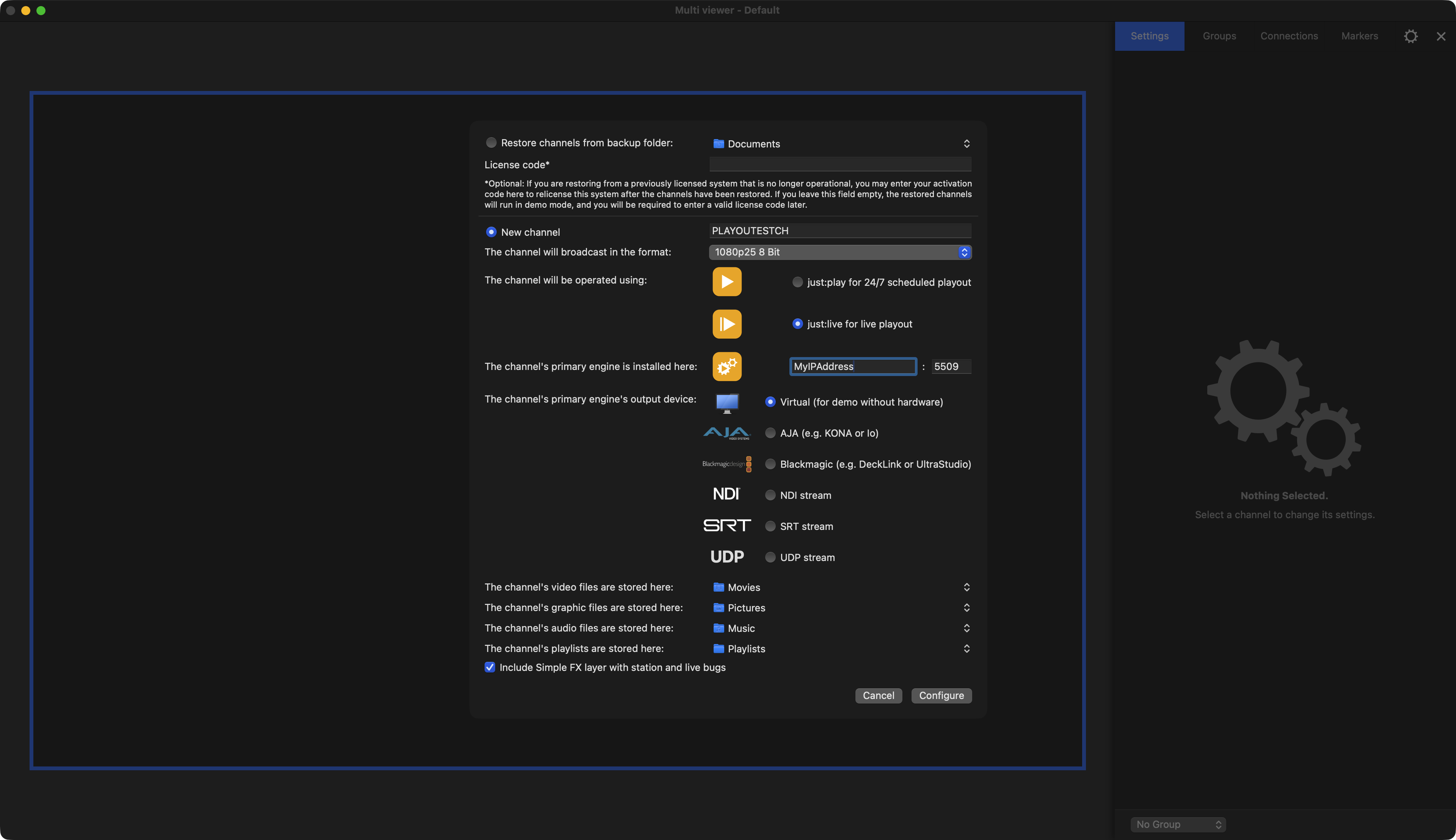Image resolution: width=1456 pixels, height=840 pixels.
Task: Open the No Group dropdown
Action: point(1178,824)
